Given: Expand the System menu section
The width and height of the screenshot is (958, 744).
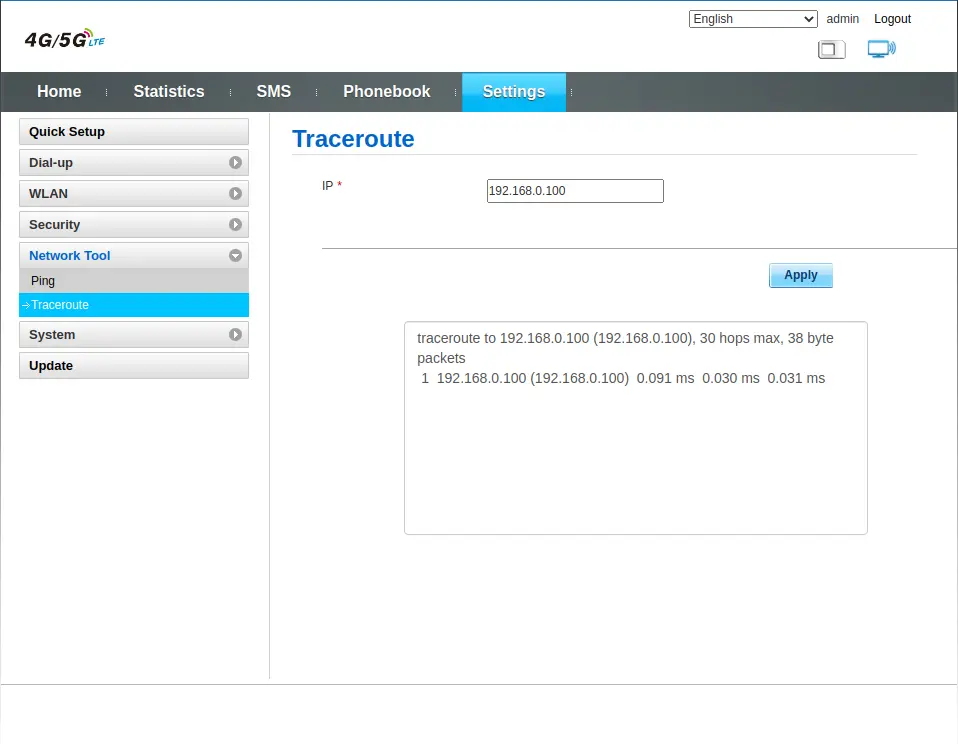Looking at the screenshot, I should 133,335.
